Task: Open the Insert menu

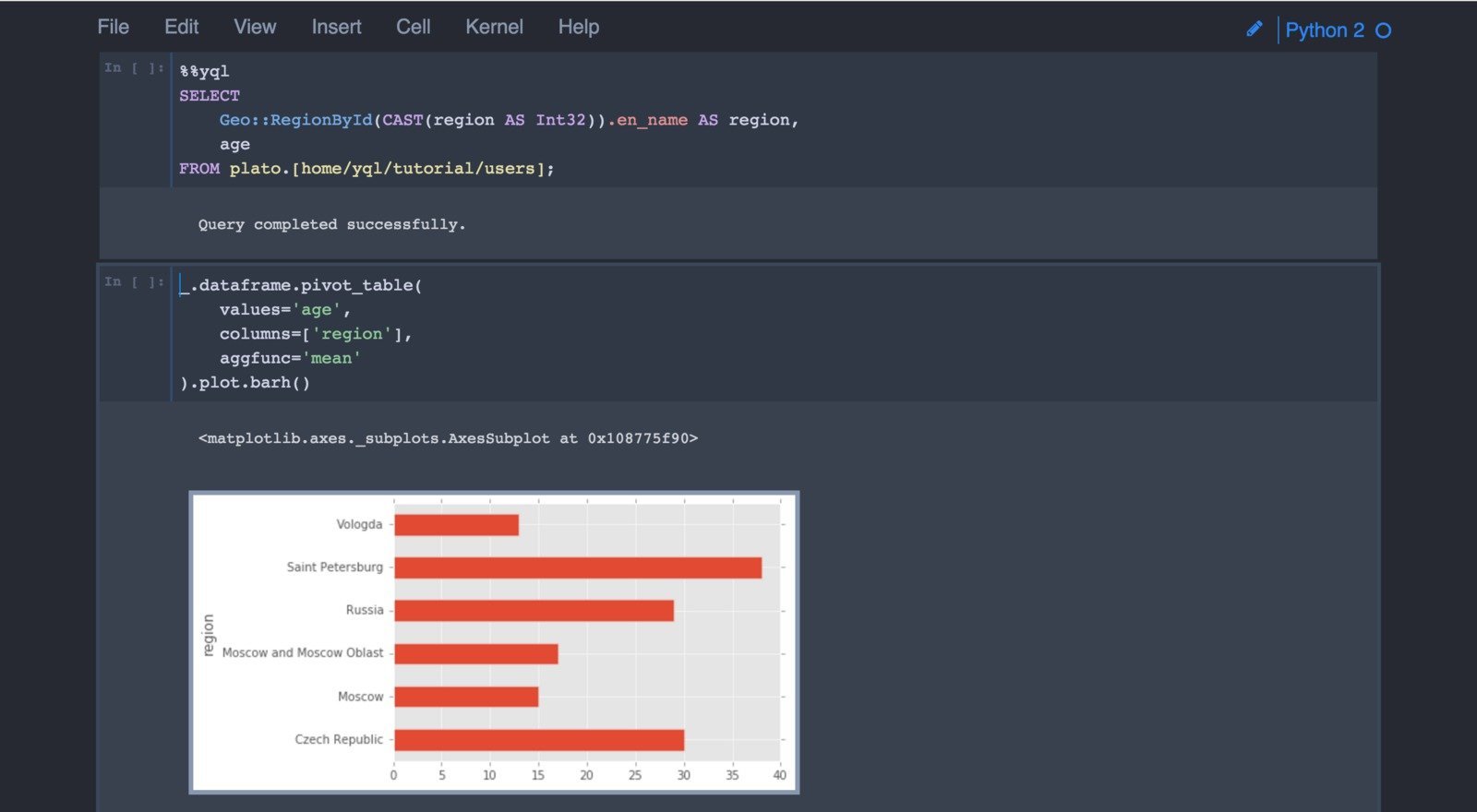Action: coord(336,27)
